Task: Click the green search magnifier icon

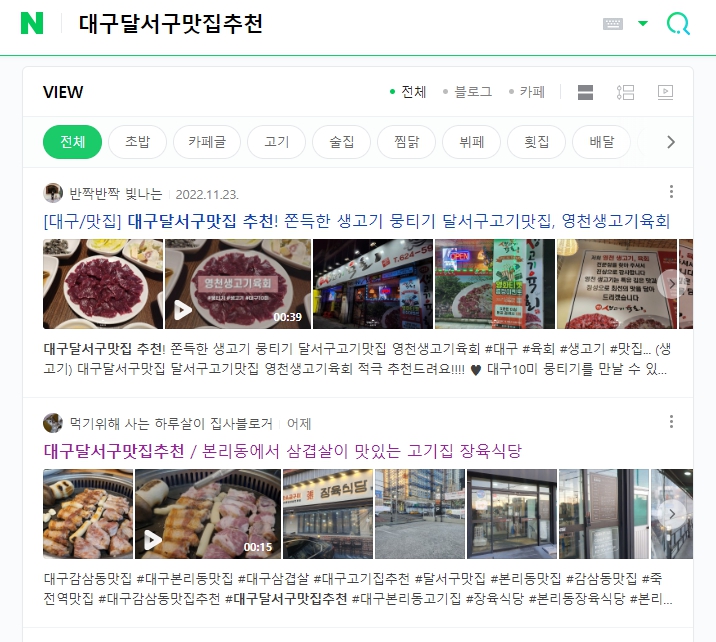Action: pyautogui.click(x=679, y=23)
